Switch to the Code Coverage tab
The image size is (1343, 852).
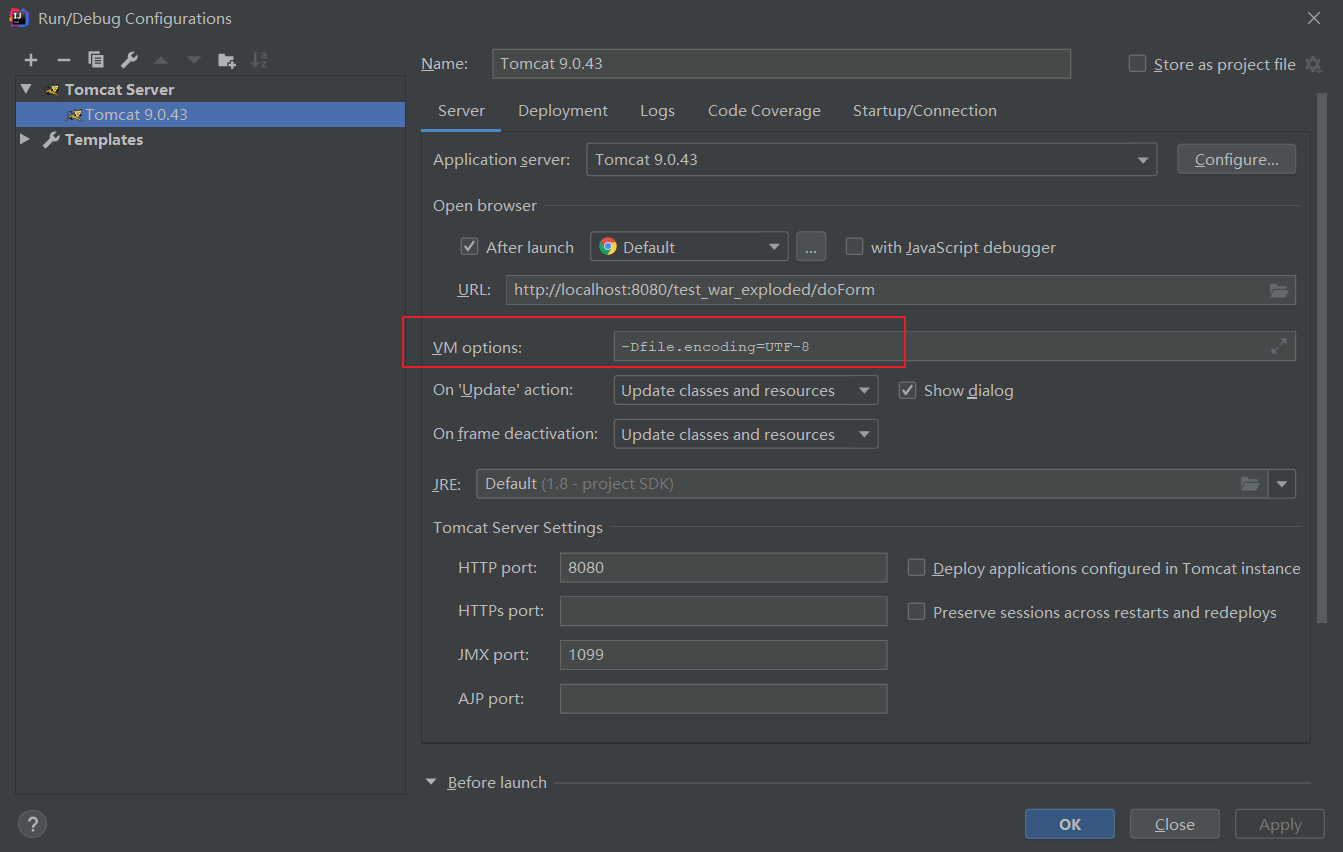coord(764,111)
